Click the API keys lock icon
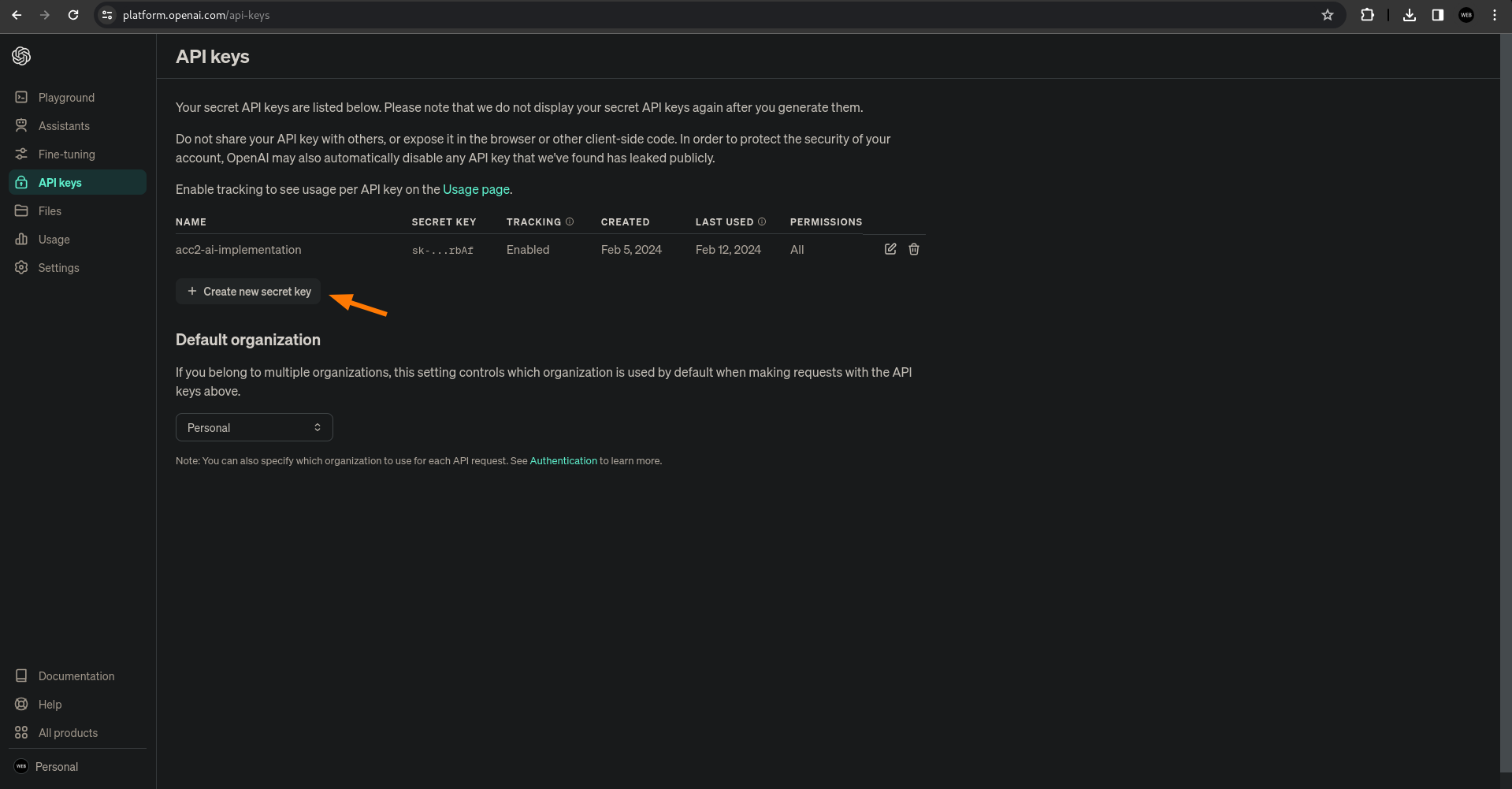This screenshot has width=1512, height=789. pyautogui.click(x=21, y=182)
